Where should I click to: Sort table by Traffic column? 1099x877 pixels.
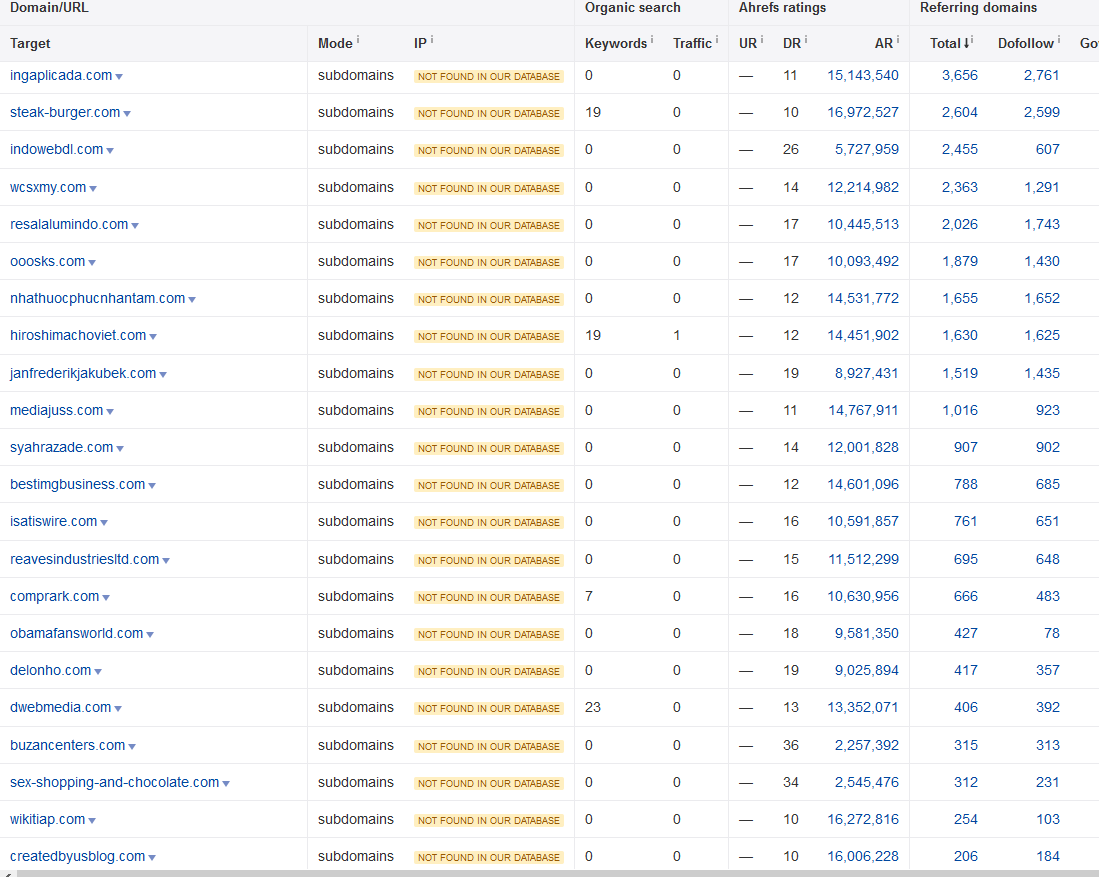pyautogui.click(x=692, y=43)
